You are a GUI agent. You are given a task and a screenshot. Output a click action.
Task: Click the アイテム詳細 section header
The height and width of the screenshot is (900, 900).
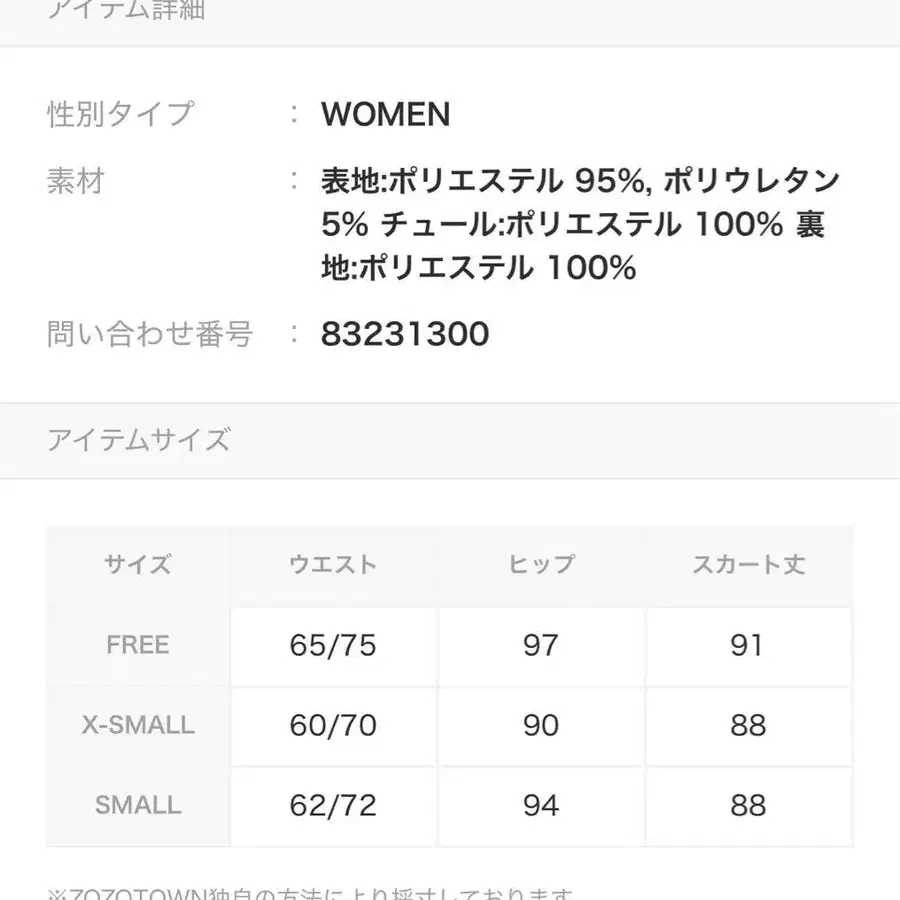pos(126,11)
